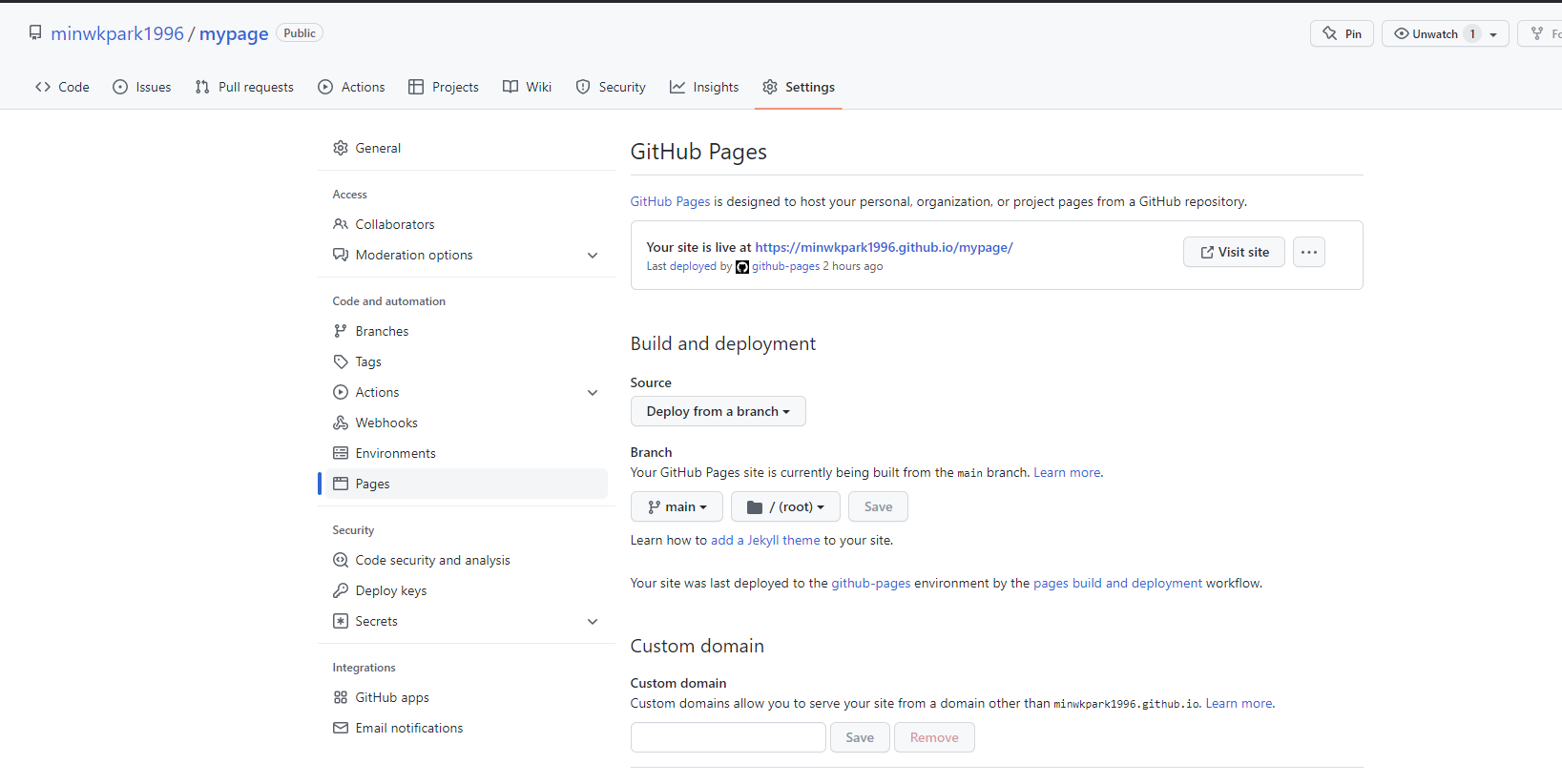Open the sidebar 'Deploy keys' item
The image size is (1562, 784).
466,590
